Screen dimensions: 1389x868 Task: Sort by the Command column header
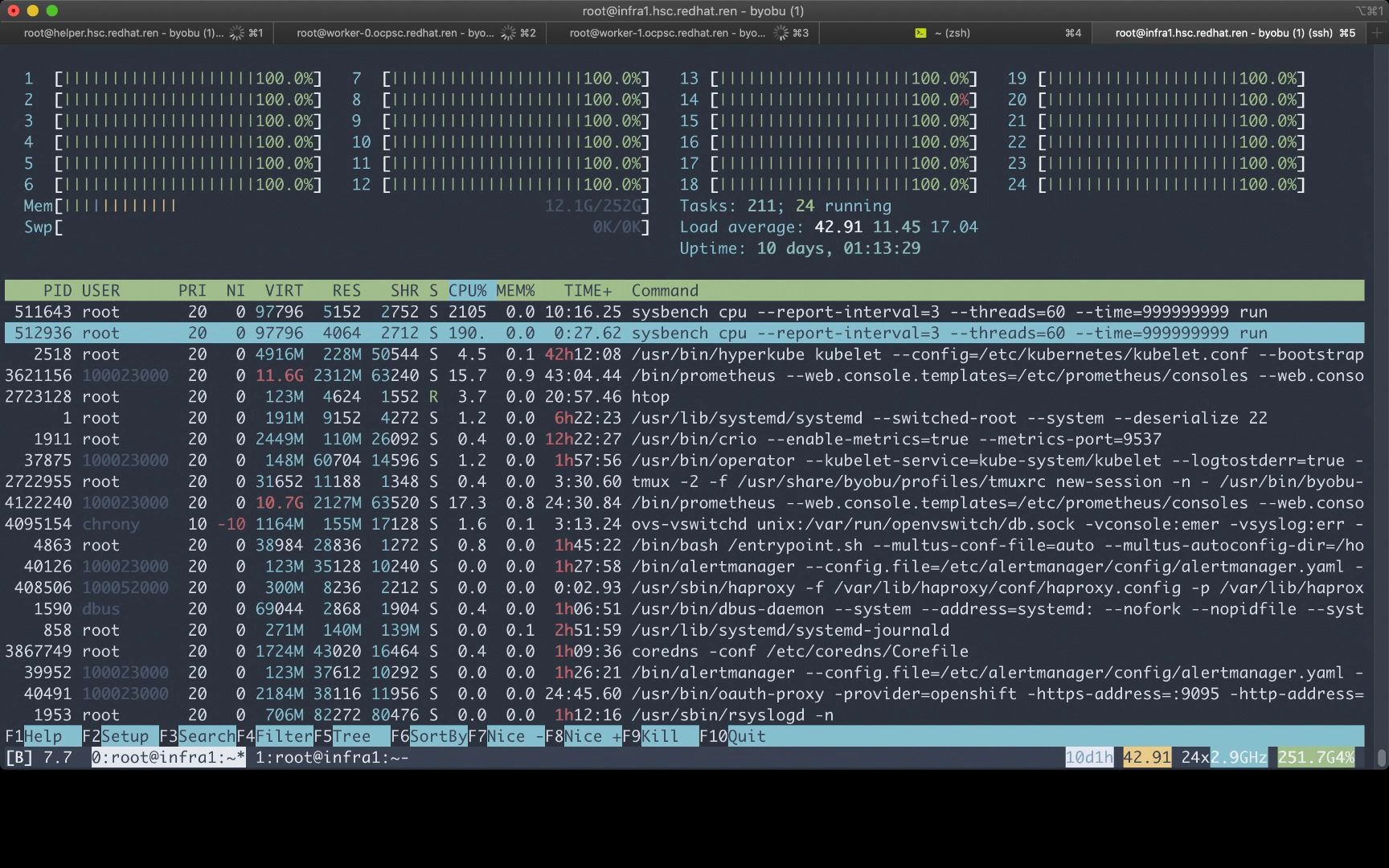click(665, 291)
